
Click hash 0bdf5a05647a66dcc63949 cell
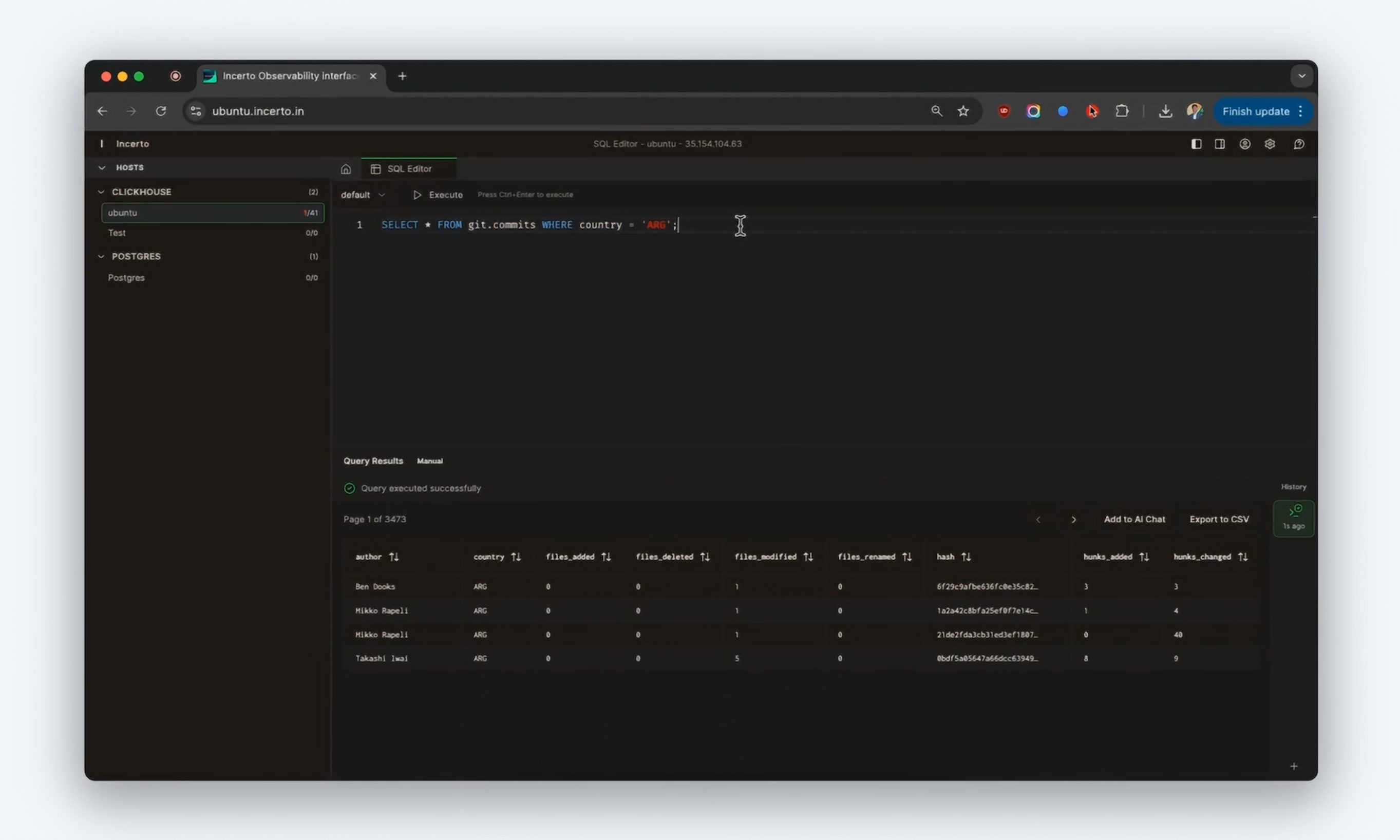(987, 658)
